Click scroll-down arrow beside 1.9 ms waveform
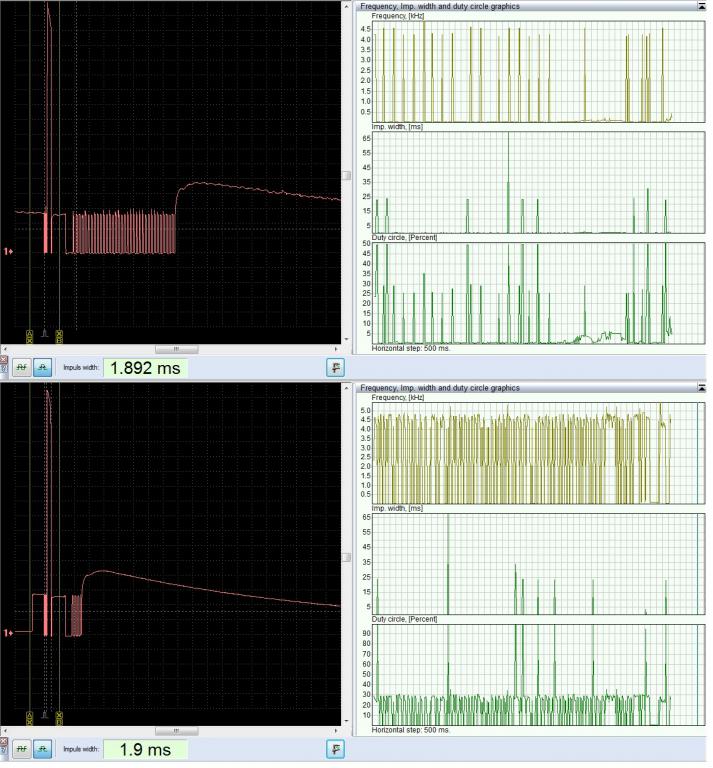This screenshot has height=768, width=713. [347, 720]
